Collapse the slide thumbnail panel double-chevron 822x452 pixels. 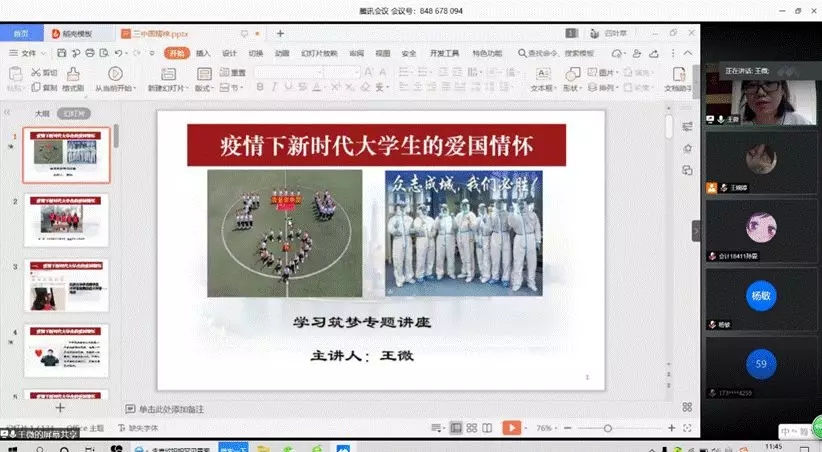tap(7, 112)
